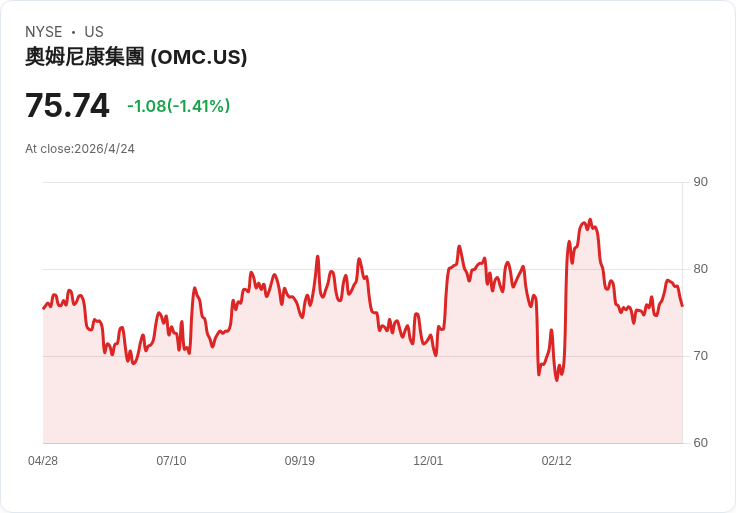Click the 02/12 date axis label

pyautogui.click(x=557, y=461)
